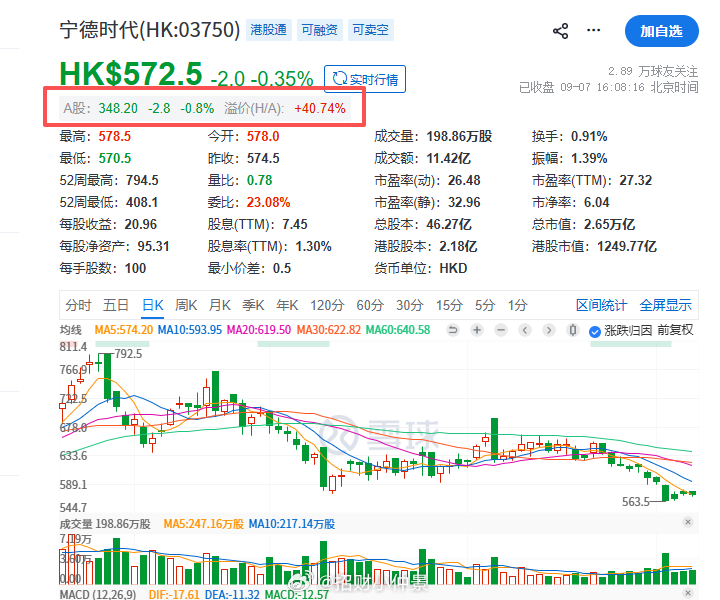
Task: Open the three-dot more options menu
Action: click(x=593, y=30)
